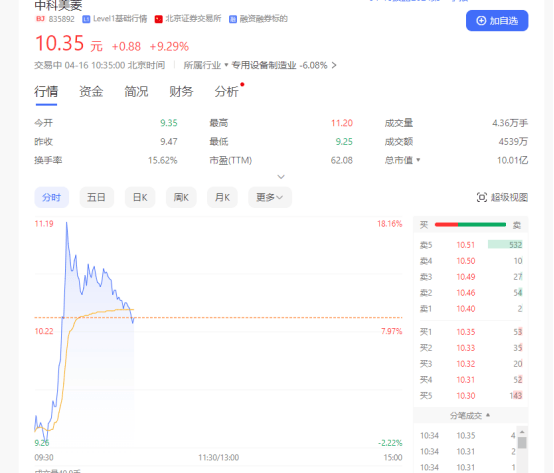The width and height of the screenshot is (554, 473).
Task: Click the trade list scrollbar thumb
Action: coord(522,443)
